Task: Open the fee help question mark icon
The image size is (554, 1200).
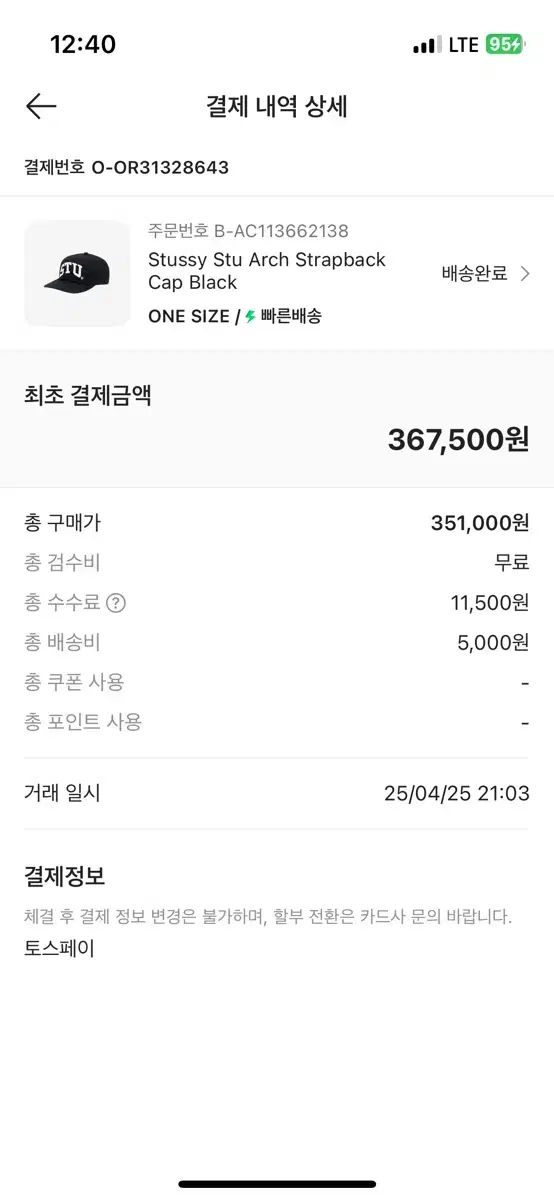Action: click(x=116, y=603)
